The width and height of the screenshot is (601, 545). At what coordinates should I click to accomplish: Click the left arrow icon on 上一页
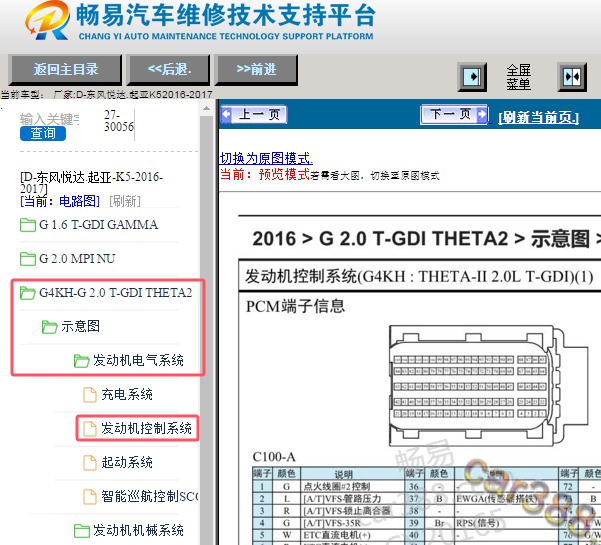(x=227, y=114)
